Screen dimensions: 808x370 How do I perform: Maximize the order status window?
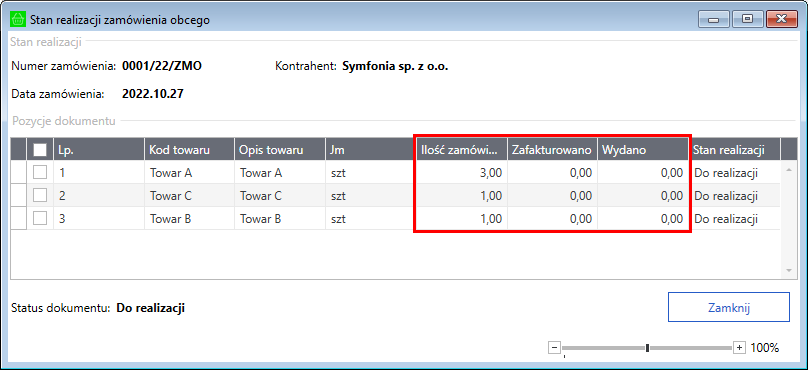pos(747,19)
